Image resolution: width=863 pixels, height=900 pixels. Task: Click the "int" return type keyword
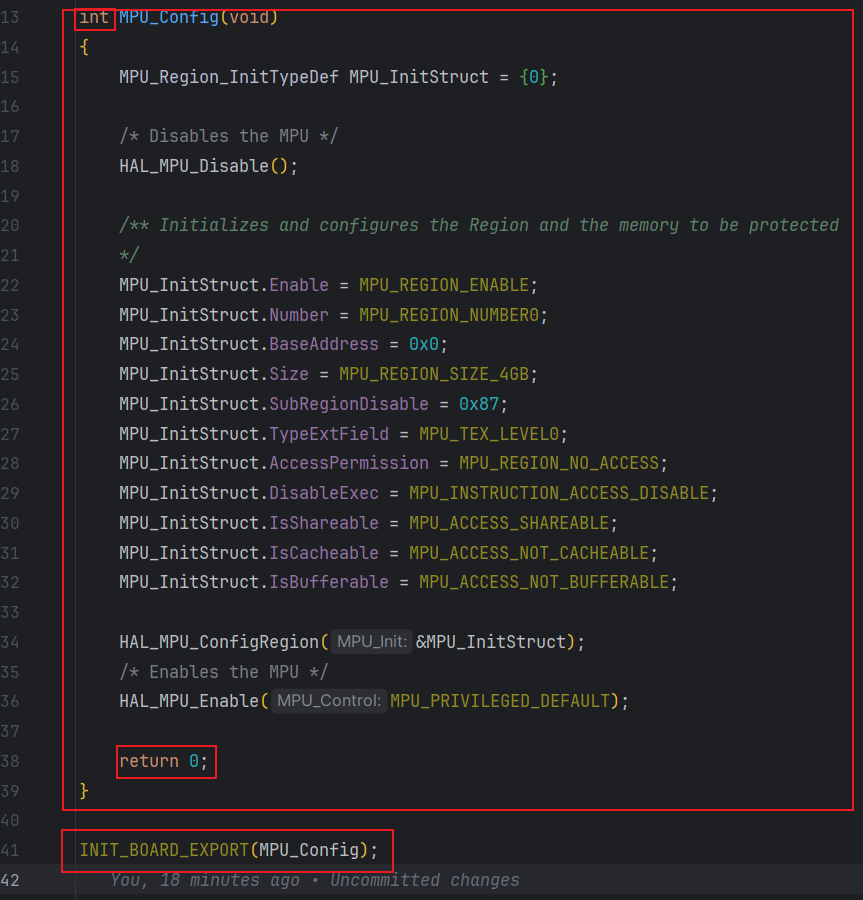click(x=95, y=17)
